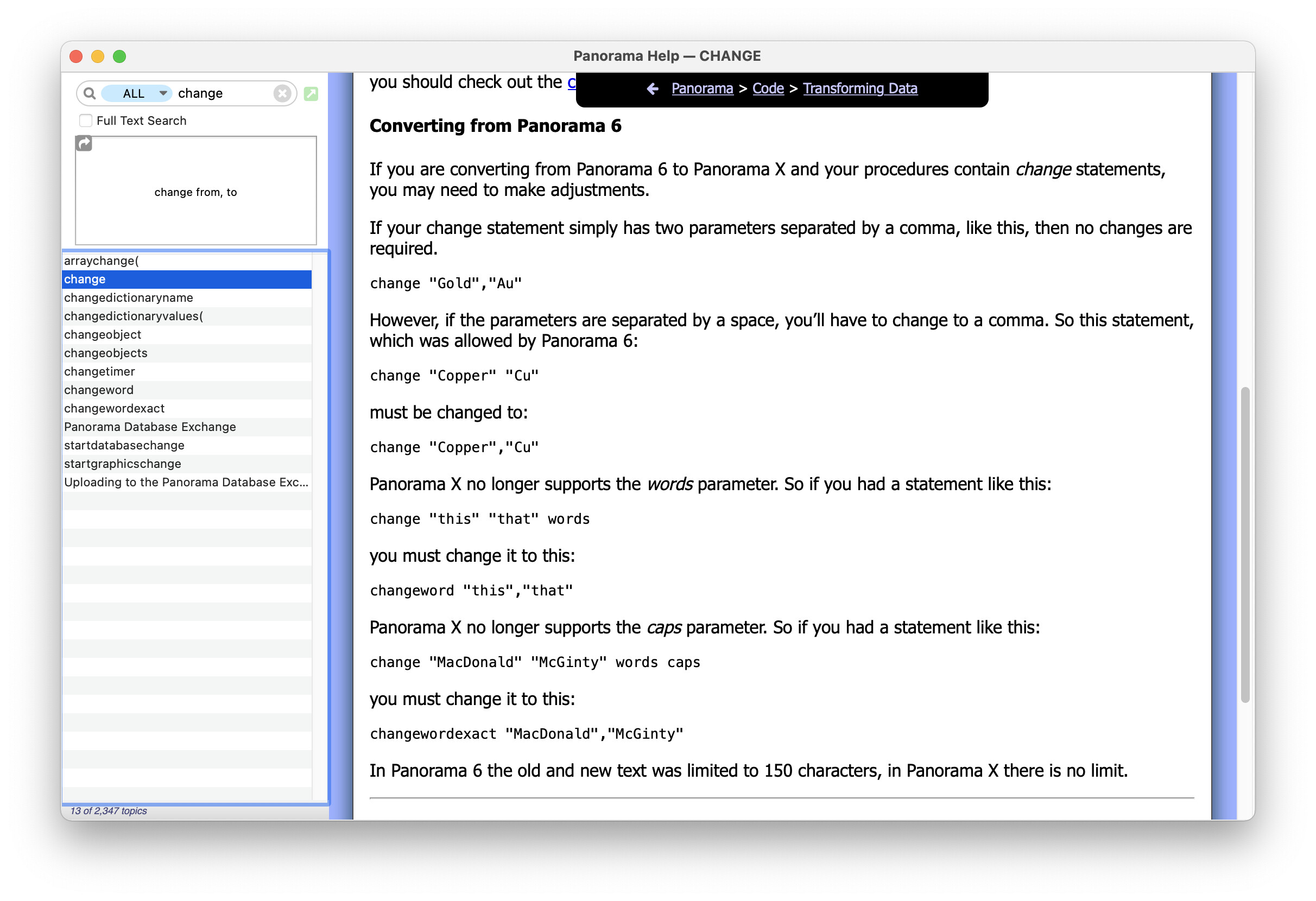
Task: Select the 'changeobject' topic
Action: point(187,335)
